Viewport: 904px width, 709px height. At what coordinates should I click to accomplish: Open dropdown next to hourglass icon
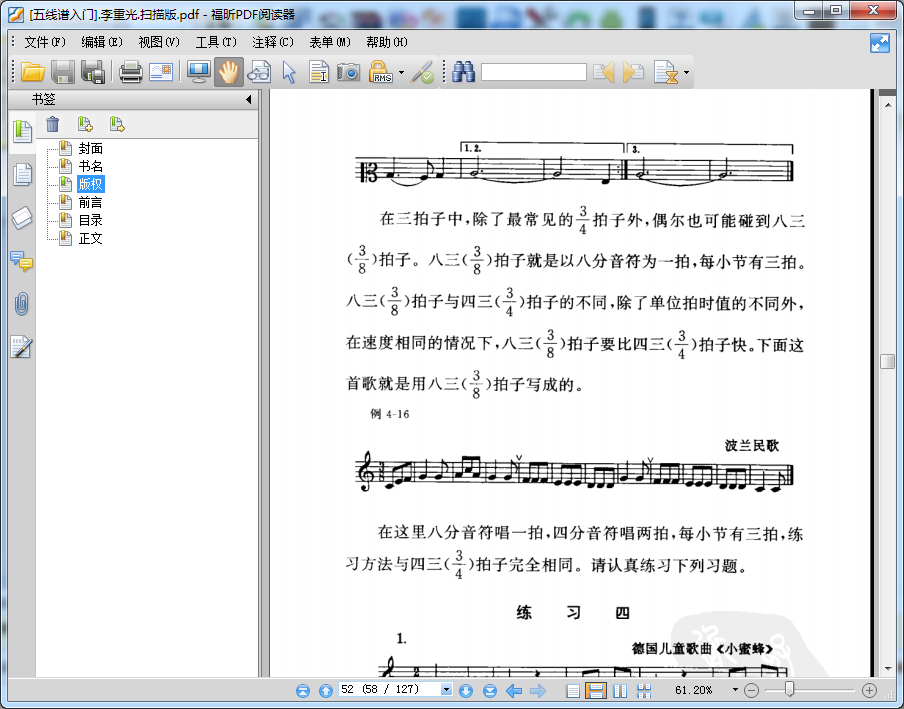point(686,73)
